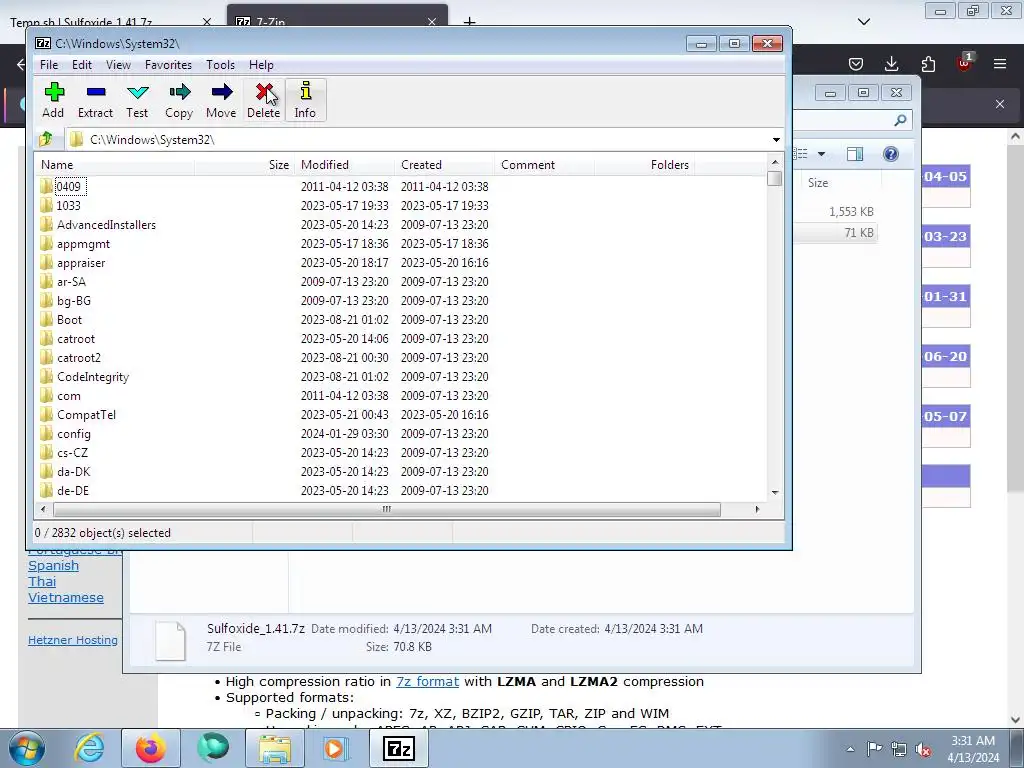The width and height of the screenshot is (1024, 768).
Task: Open the View menu
Action: click(x=118, y=65)
